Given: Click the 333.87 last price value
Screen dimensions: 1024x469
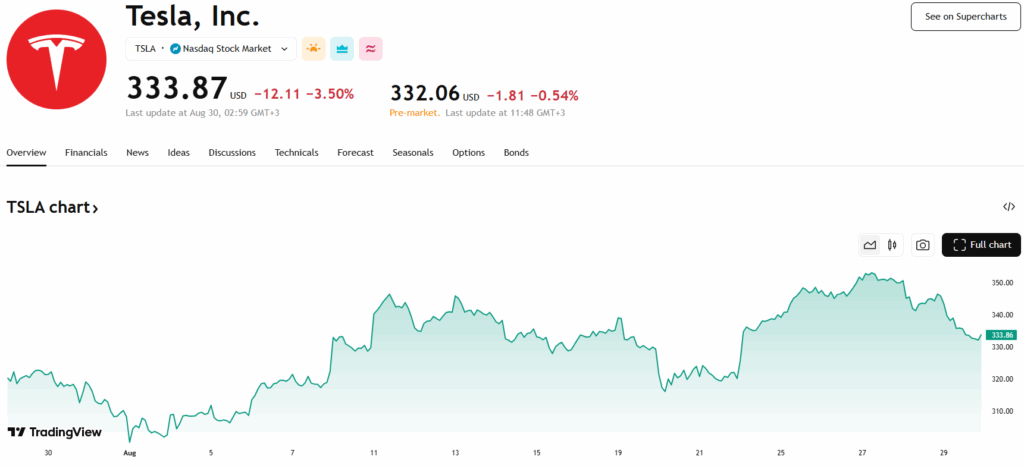Looking at the screenshot, I should point(176,88).
